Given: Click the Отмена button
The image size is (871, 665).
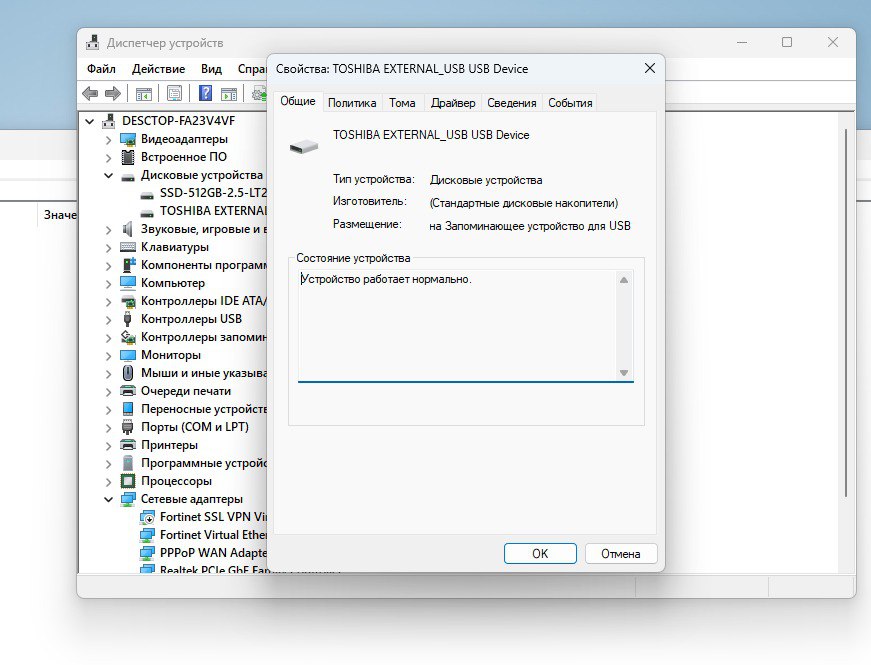Looking at the screenshot, I should click(621, 553).
